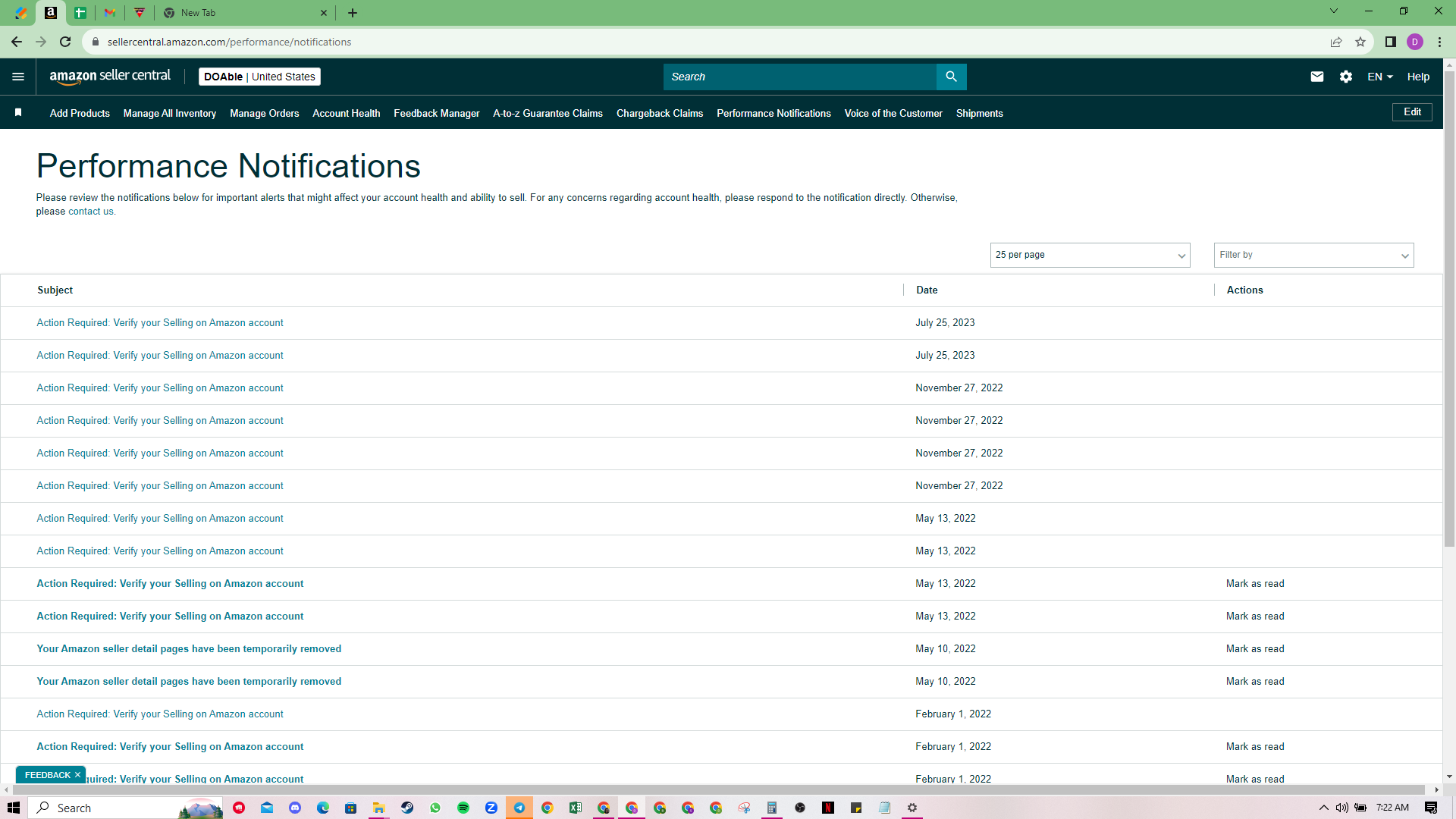Open Voice of the Customer
Viewport: 1456px width, 819px height.
pyautogui.click(x=893, y=113)
